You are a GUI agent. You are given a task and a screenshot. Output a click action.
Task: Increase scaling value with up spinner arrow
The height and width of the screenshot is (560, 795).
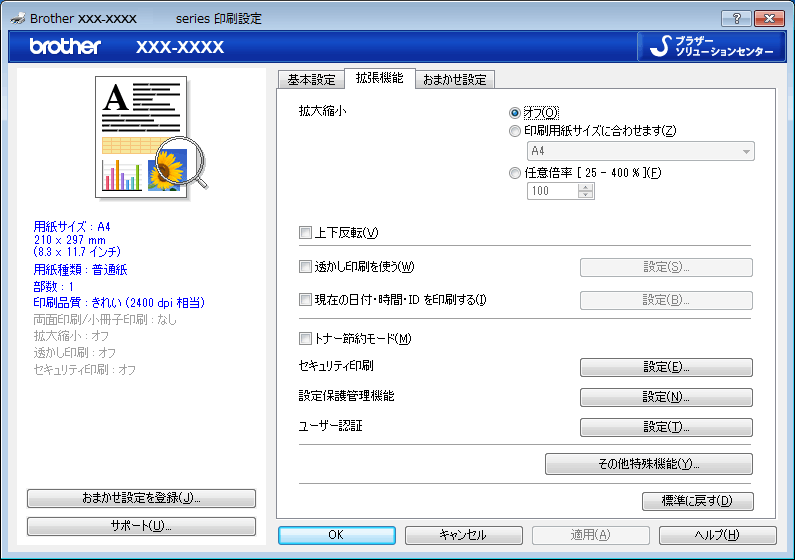[x=586, y=187]
